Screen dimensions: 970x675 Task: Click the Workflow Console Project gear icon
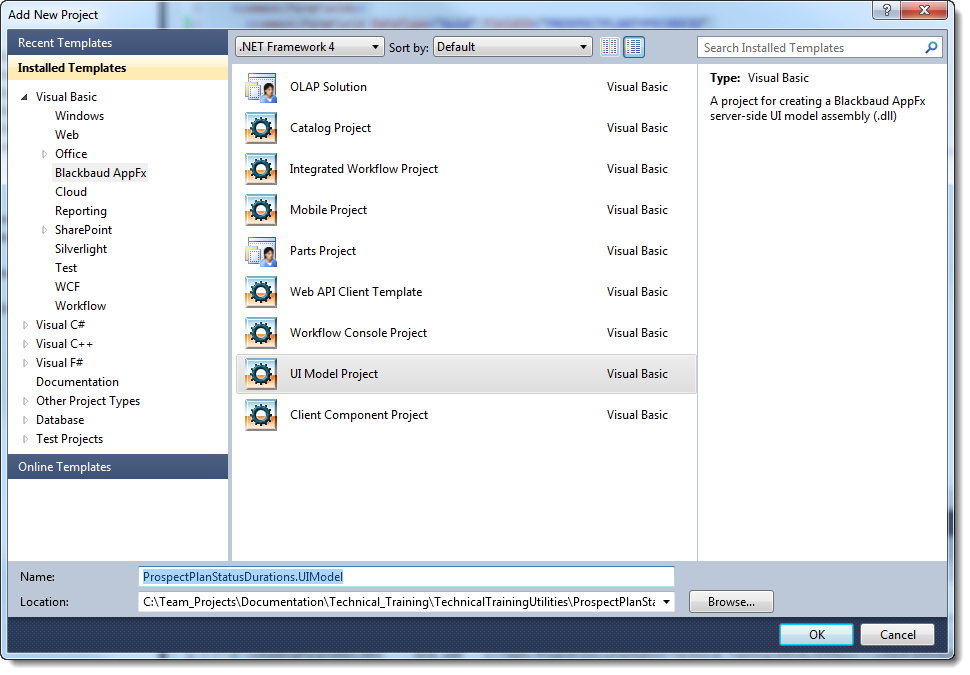[x=261, y=333]
